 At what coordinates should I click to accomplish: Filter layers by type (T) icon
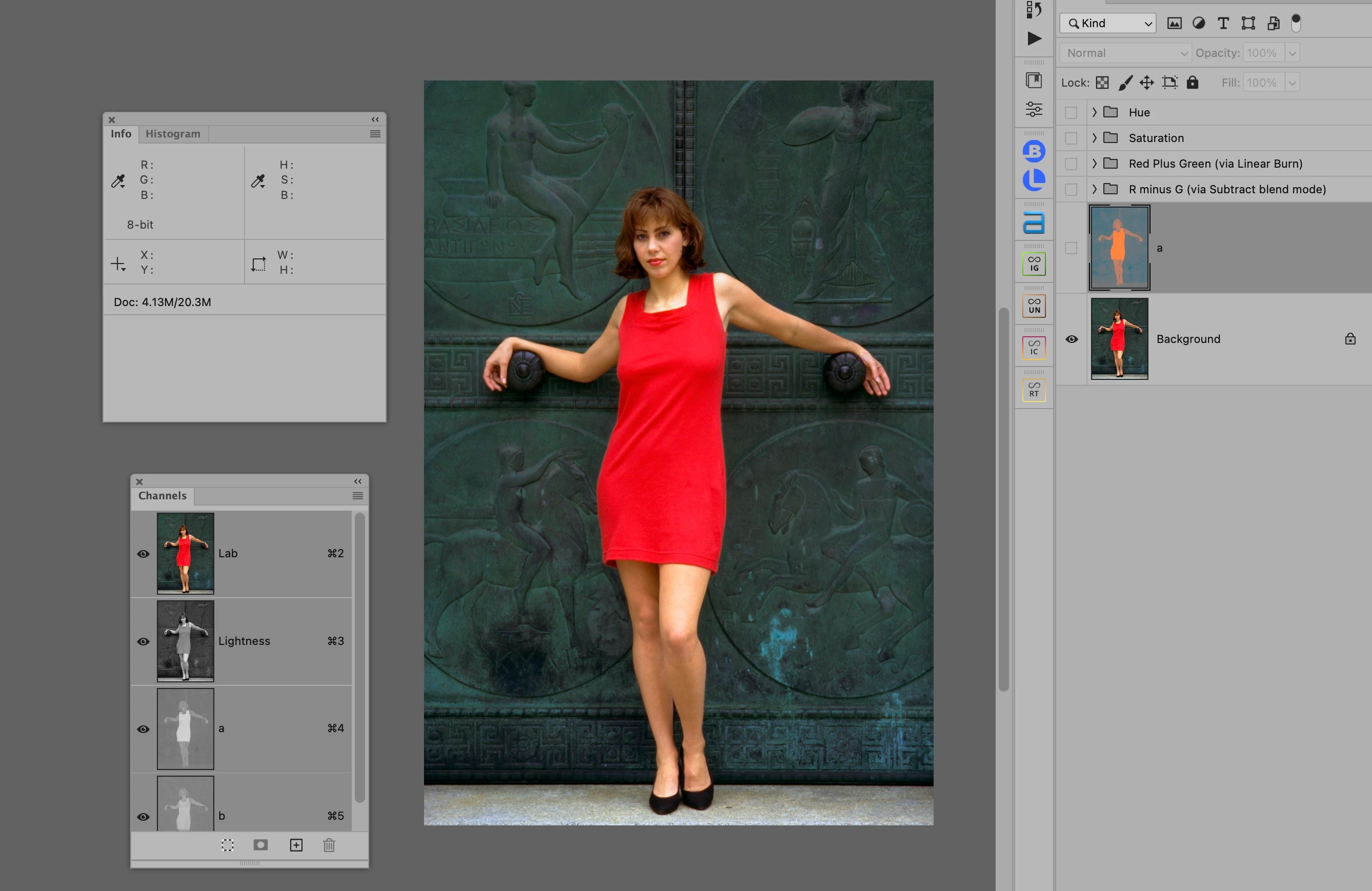tap(1223, 23)
